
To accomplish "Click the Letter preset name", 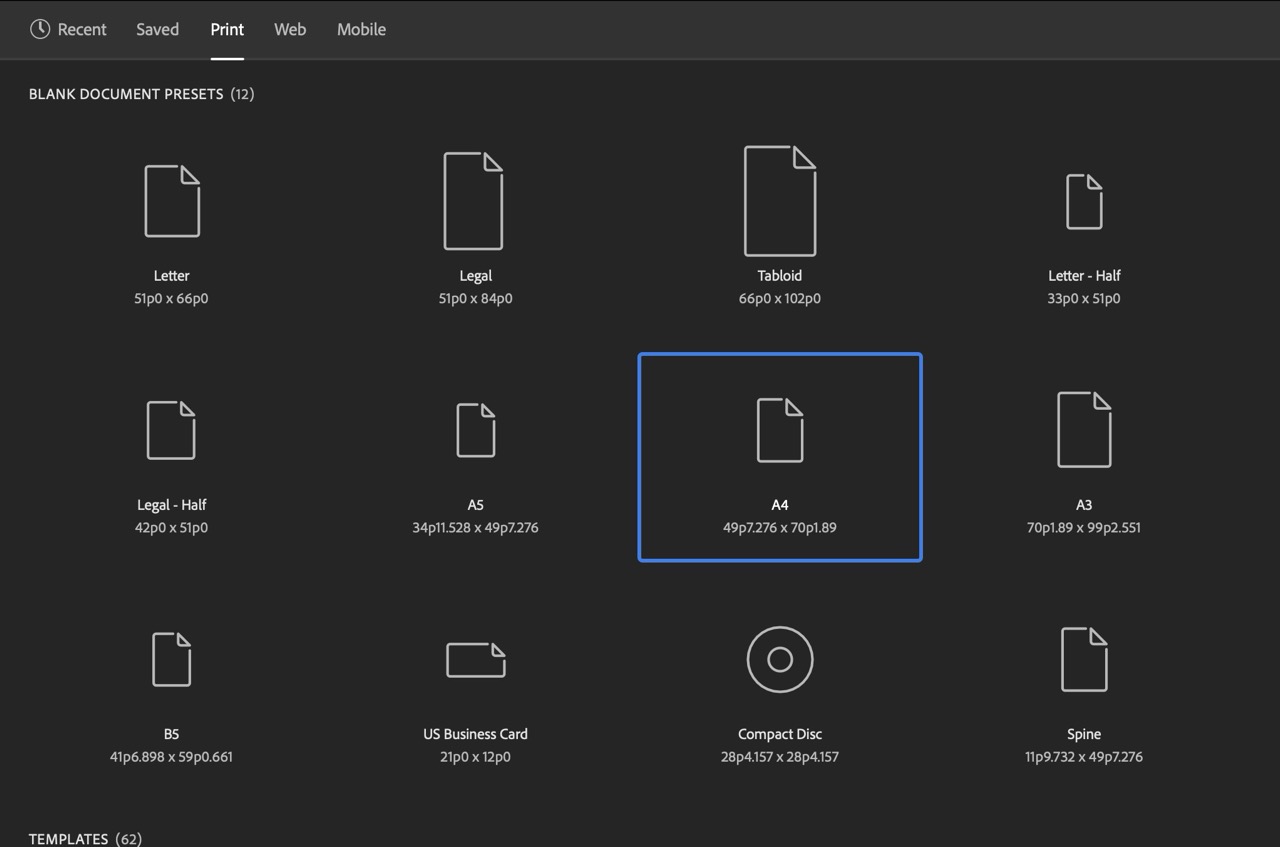I will point(172,275).
